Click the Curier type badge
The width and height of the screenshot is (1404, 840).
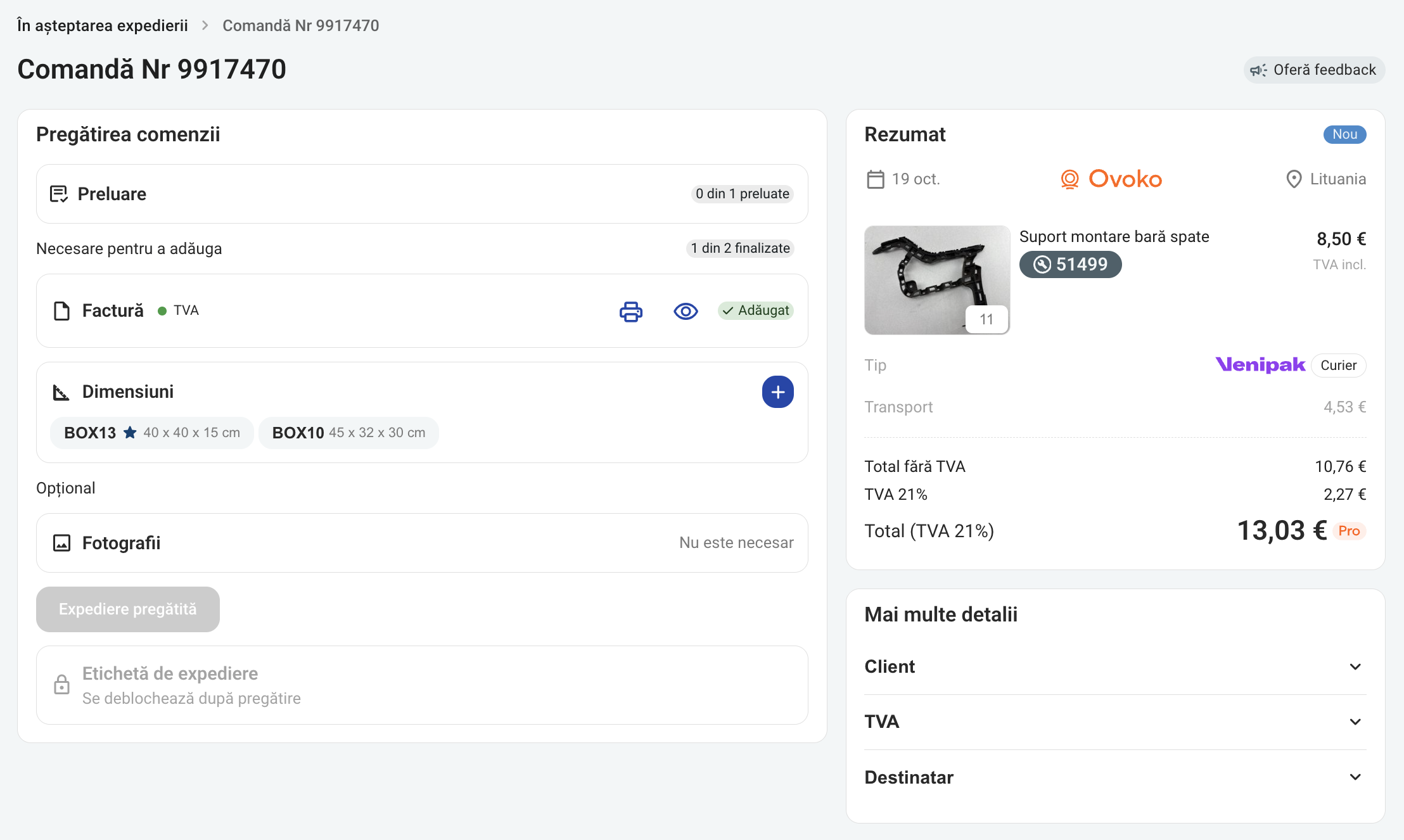click(1338, 366)
